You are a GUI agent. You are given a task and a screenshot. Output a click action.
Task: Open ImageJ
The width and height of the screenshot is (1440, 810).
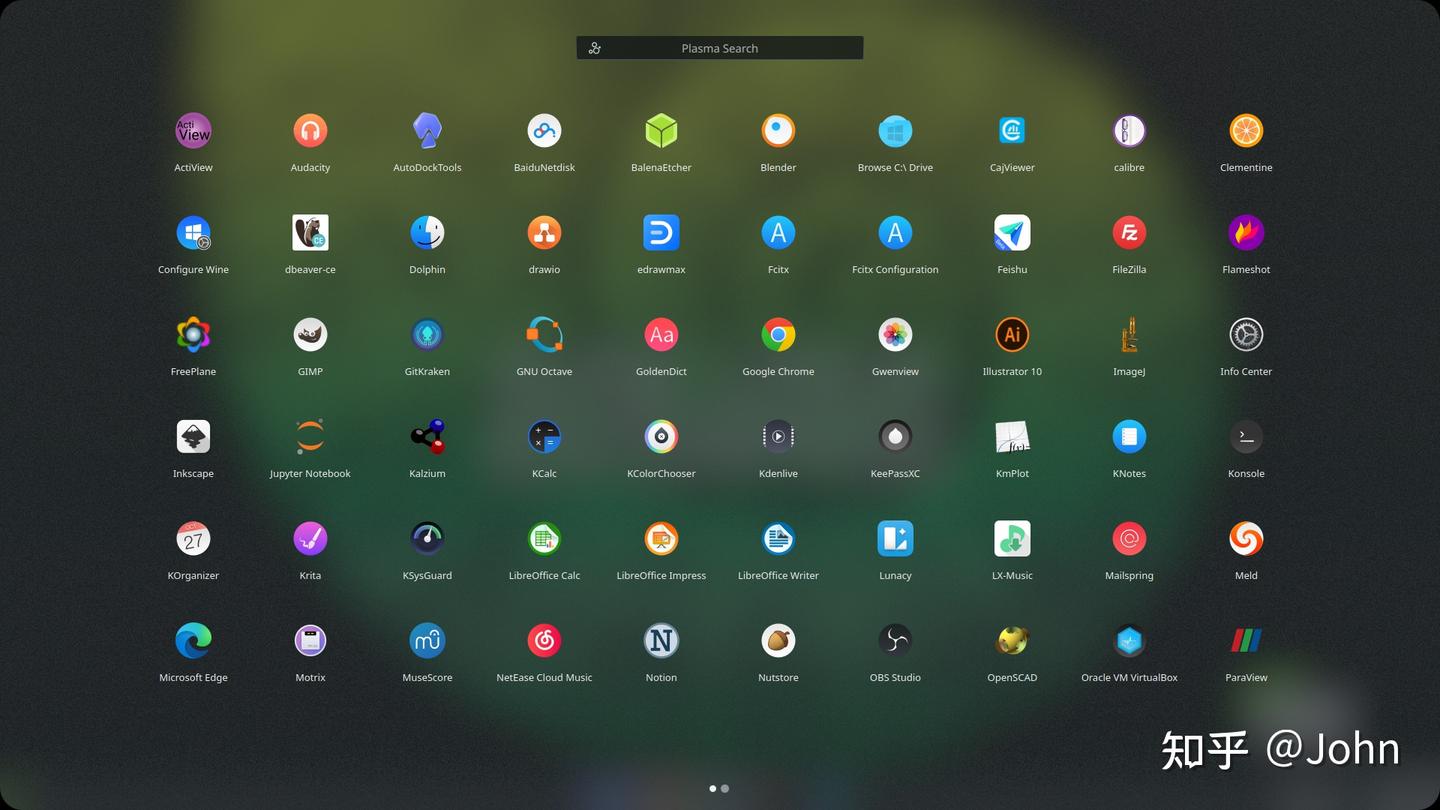1129,335
